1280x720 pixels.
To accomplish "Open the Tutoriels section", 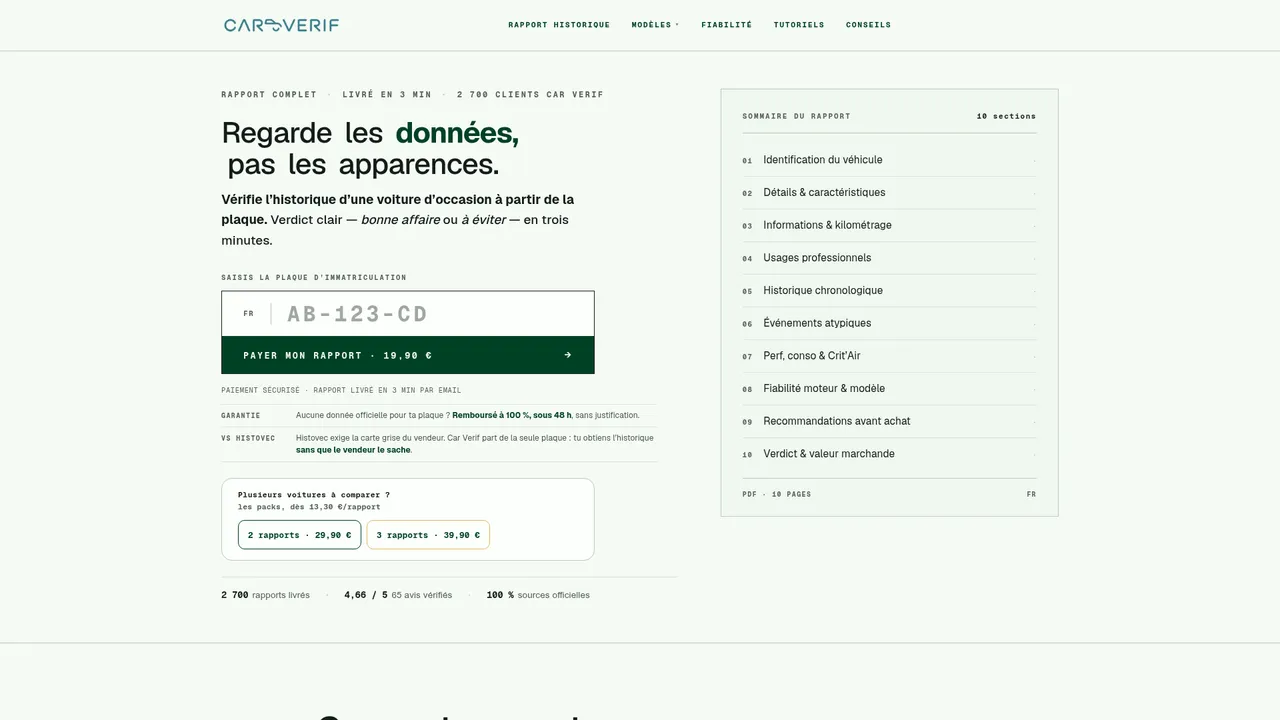I will point(799,25).
